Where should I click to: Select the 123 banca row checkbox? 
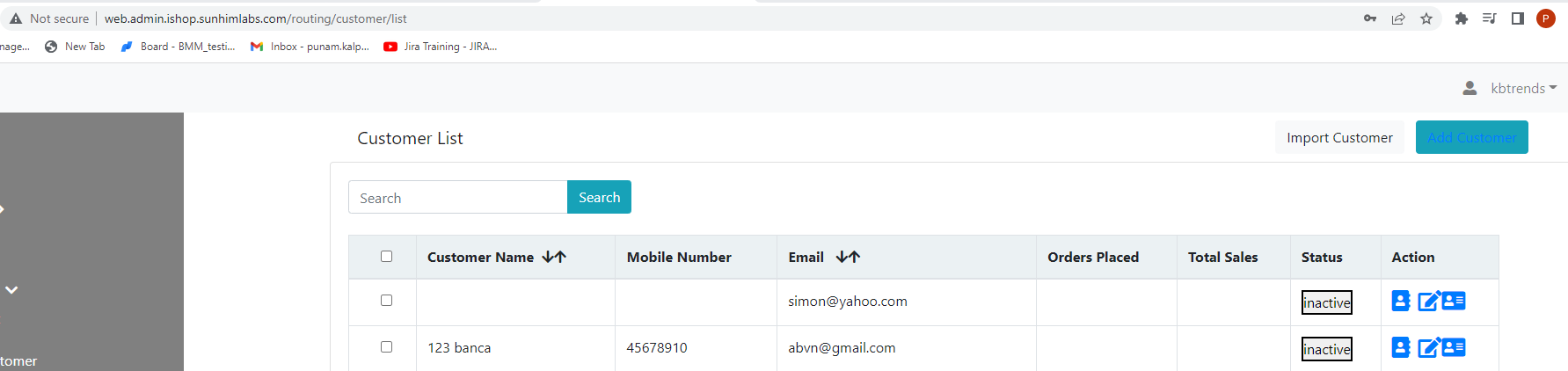coord(386,347)
